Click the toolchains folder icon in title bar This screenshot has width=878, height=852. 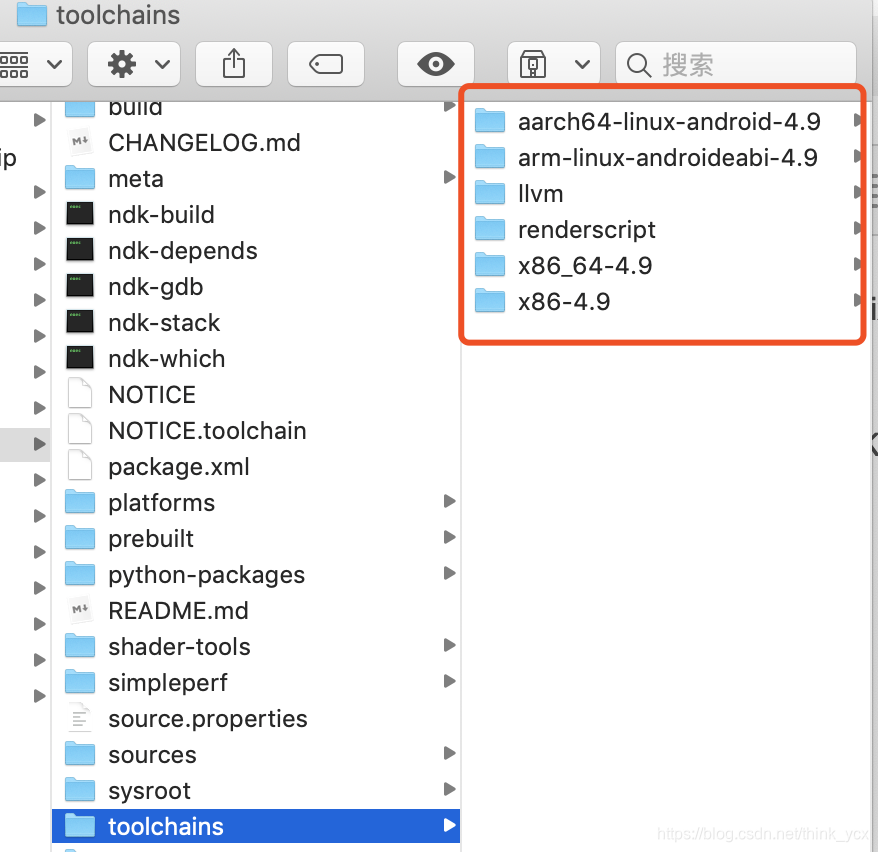tap(32, 15)
